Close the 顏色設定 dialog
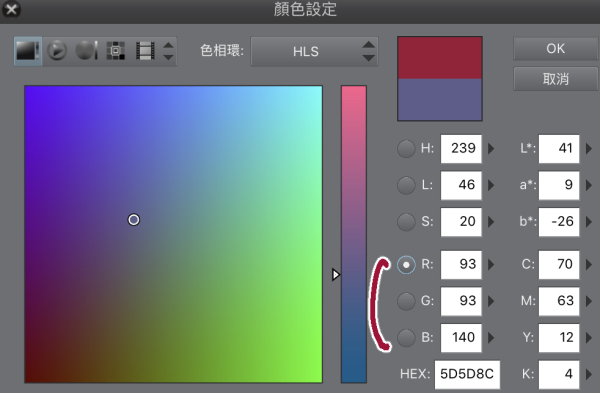 click(11, 9)
